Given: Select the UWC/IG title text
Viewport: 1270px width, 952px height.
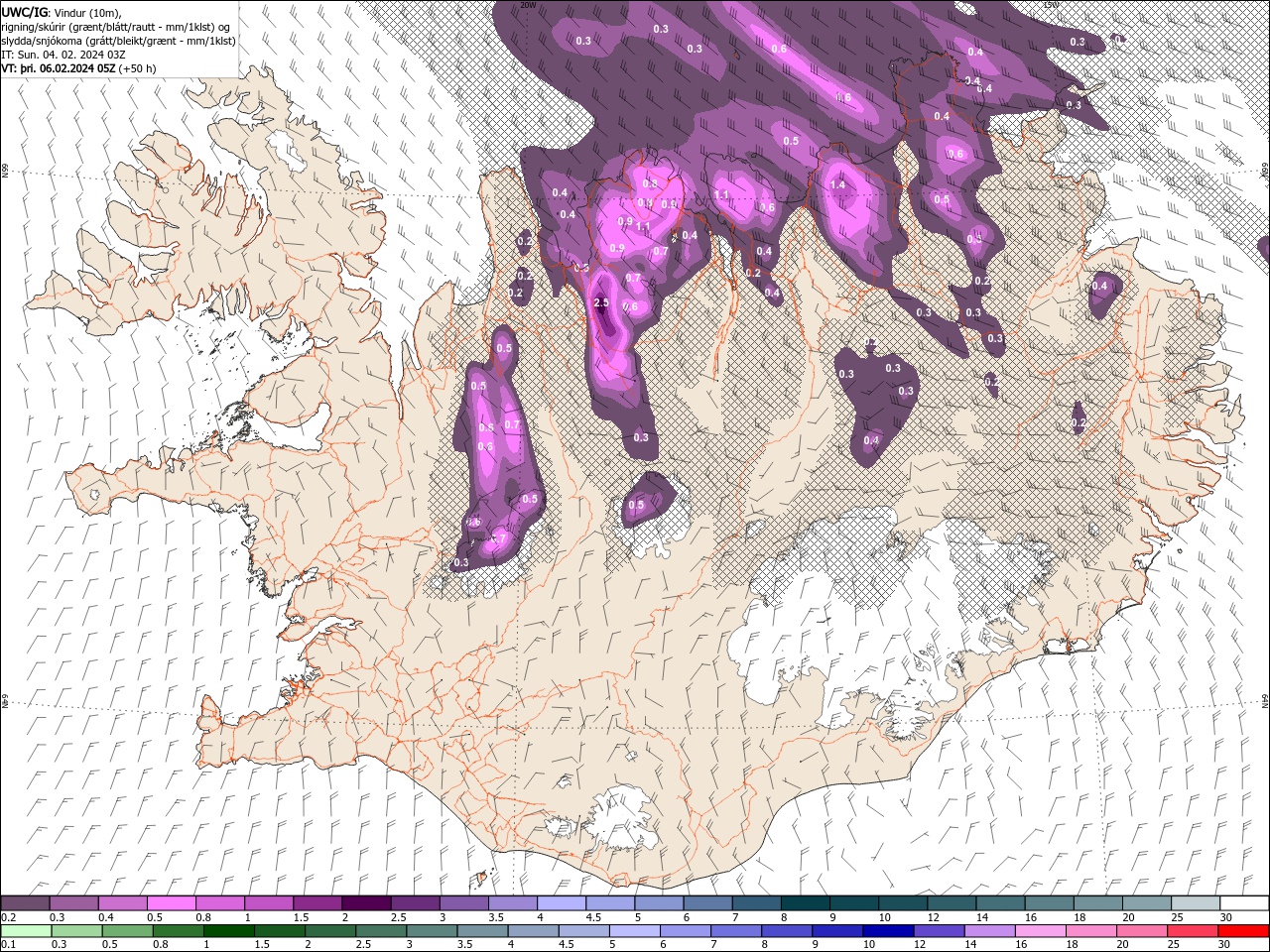Looking at the screenshot, I should [x=25, y=12].
